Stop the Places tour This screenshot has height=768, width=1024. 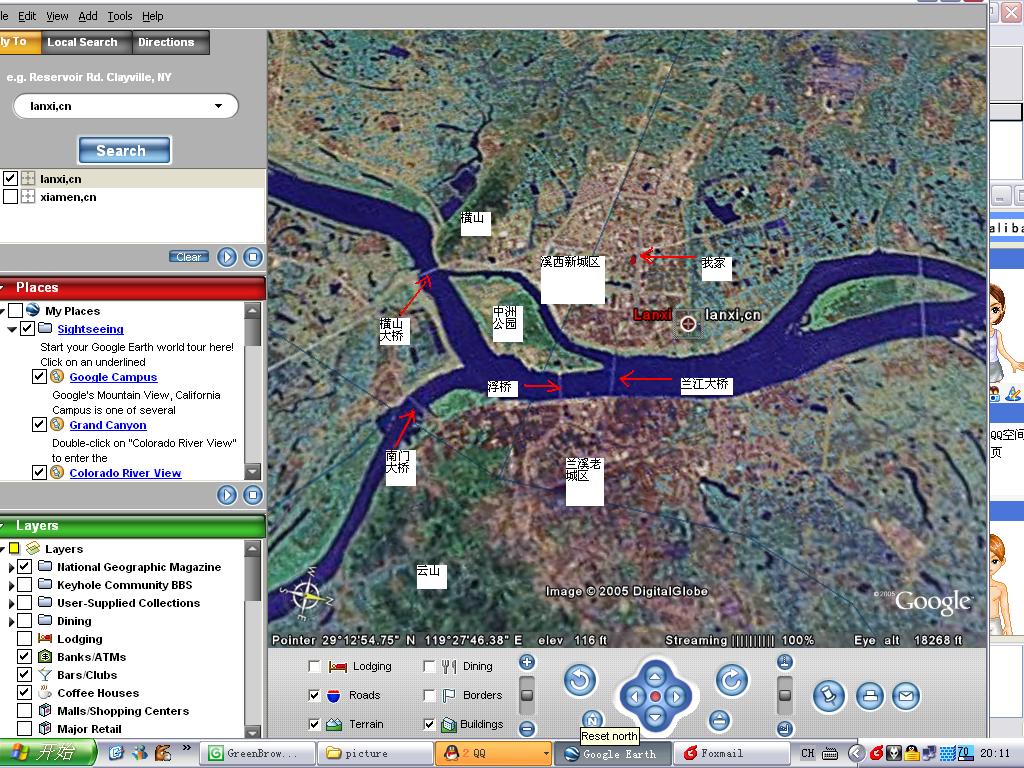coord(253,495)
